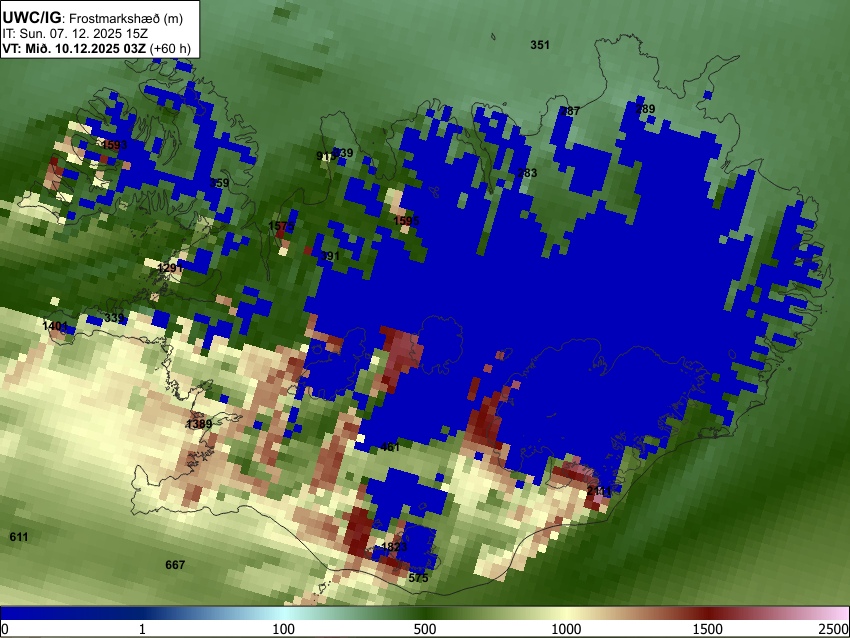Viewport: 850px width, 638px height.
Task: Click the legend tick label 500
Action: click(425, 629)
